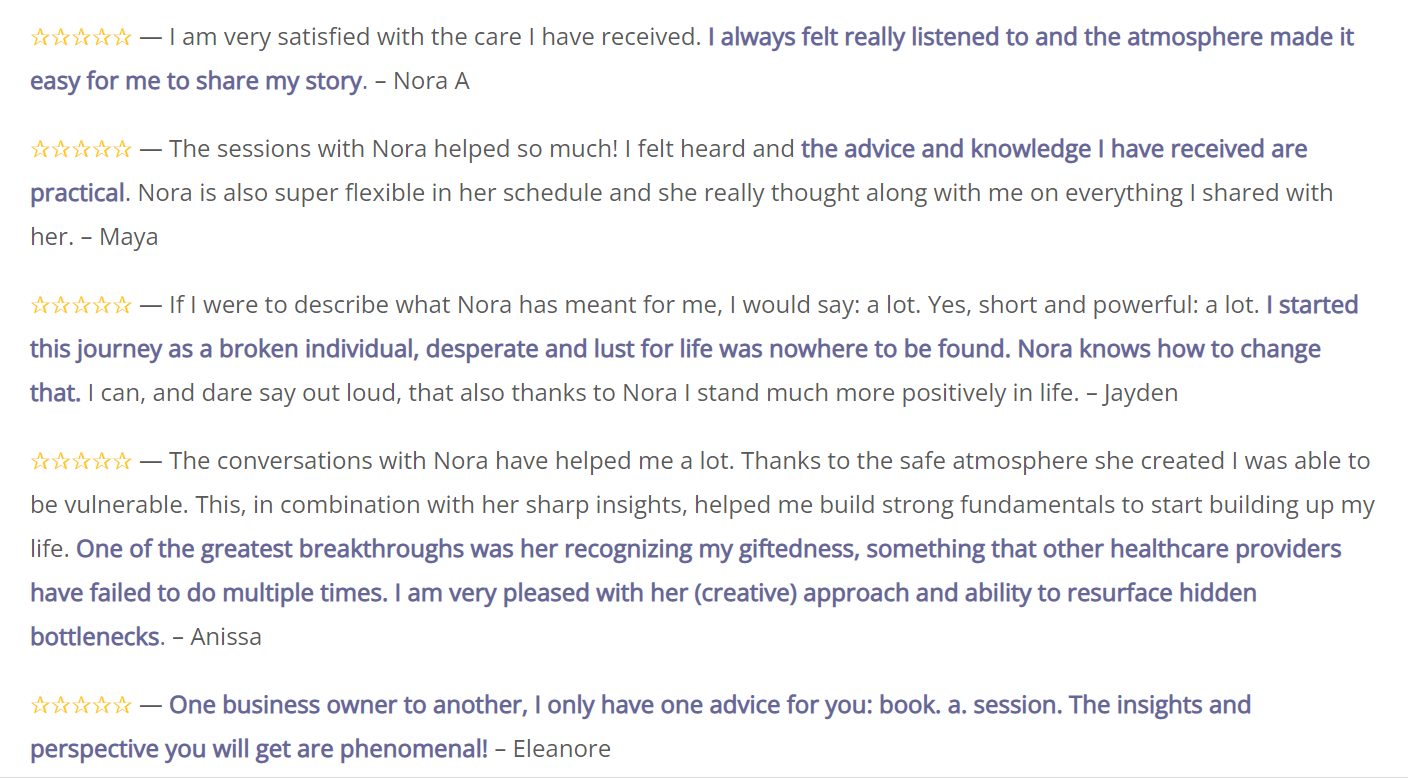This screenshot has width=1408, height=778.
Task: Click the reviewer name 'Maya'
Action: (x=128, y=237)
